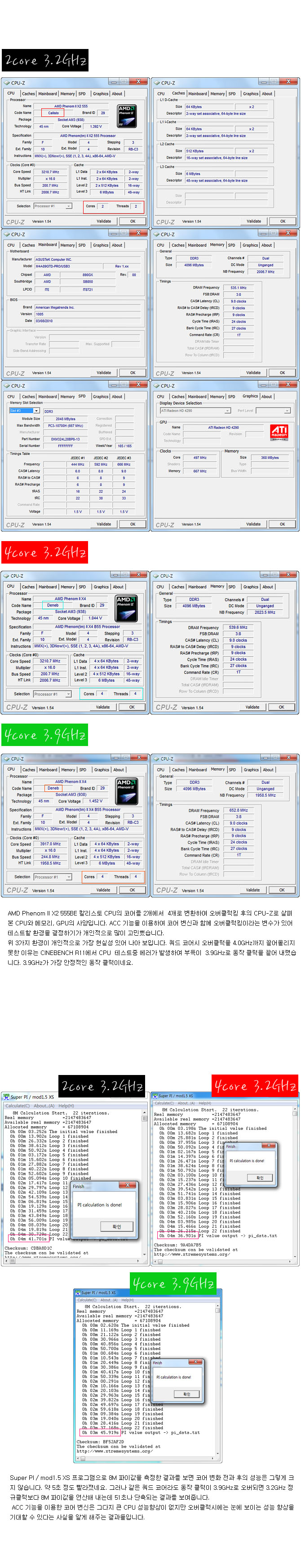Click Validate in the ATI Radeon graphics window
This screenshot has width=301, height=1568.
click(x=253, y=524)
